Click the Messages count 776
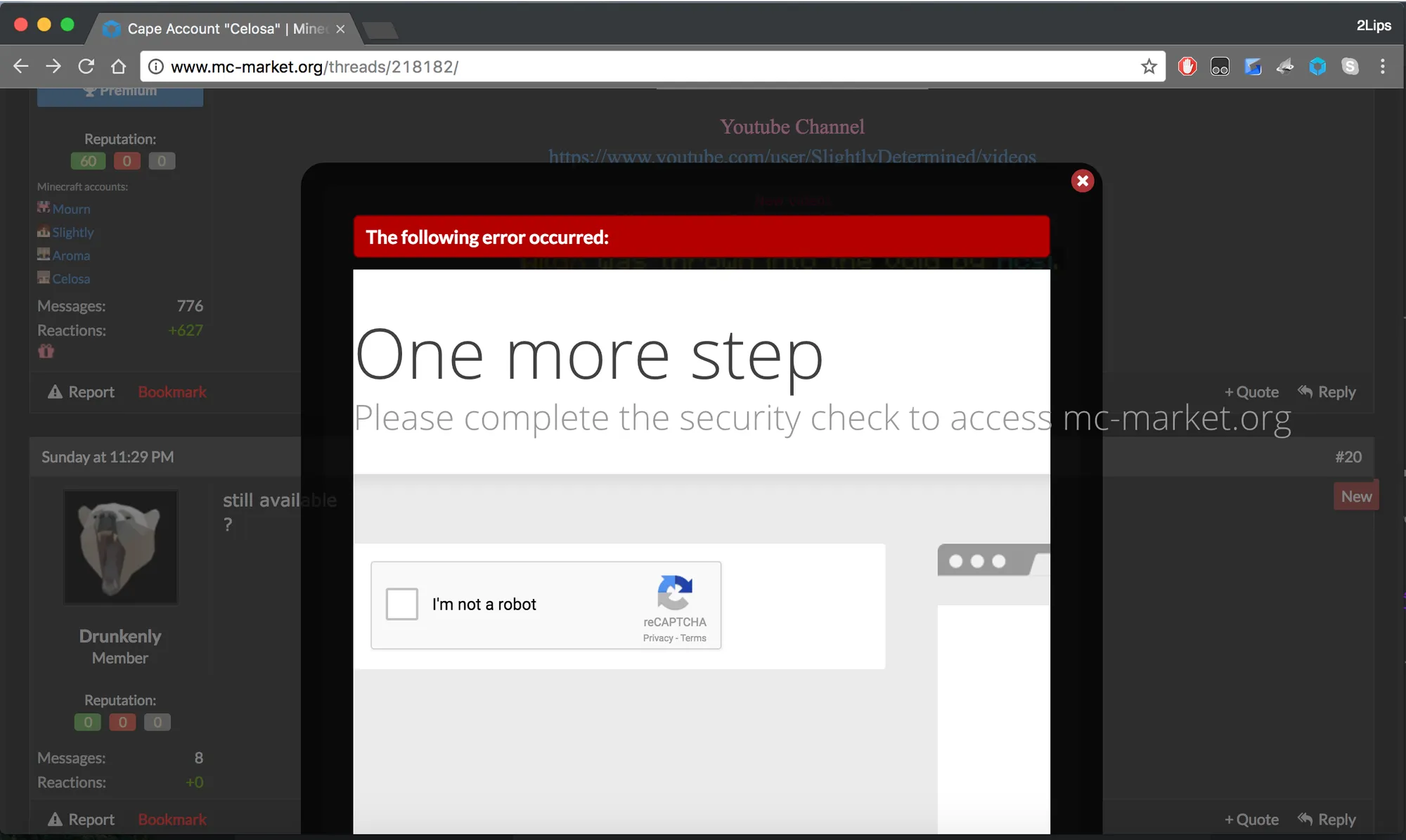 (190, 306)
